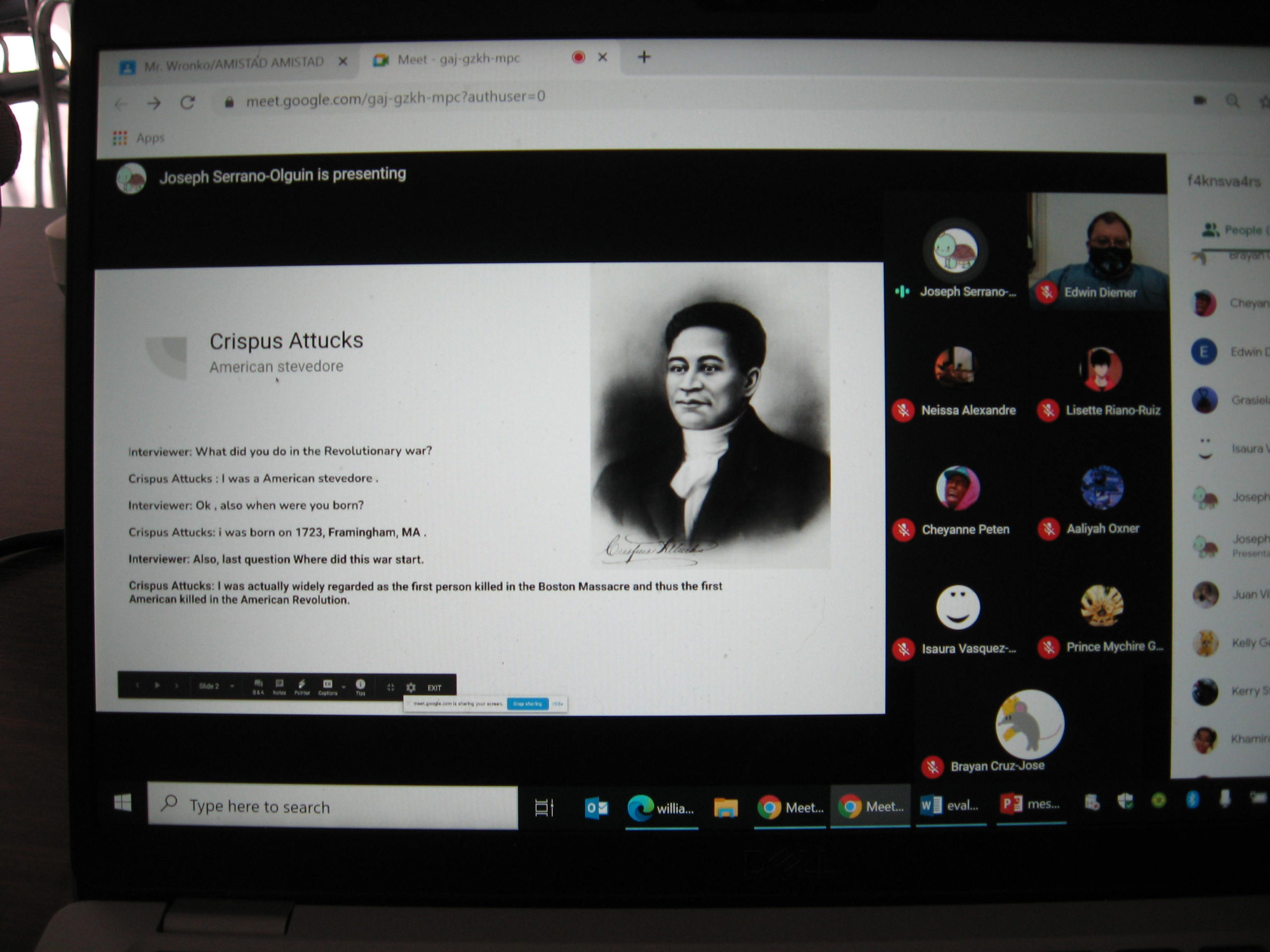The width and height of the screenshot is (1270, 952).
Task: Go to next slide arrow
Action: coord(176,686)
